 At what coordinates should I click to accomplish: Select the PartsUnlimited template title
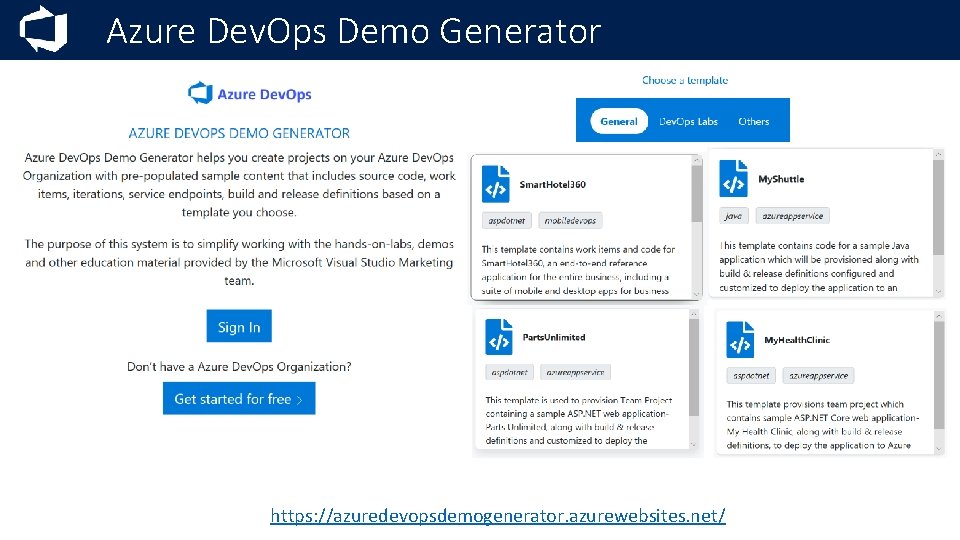553,337
